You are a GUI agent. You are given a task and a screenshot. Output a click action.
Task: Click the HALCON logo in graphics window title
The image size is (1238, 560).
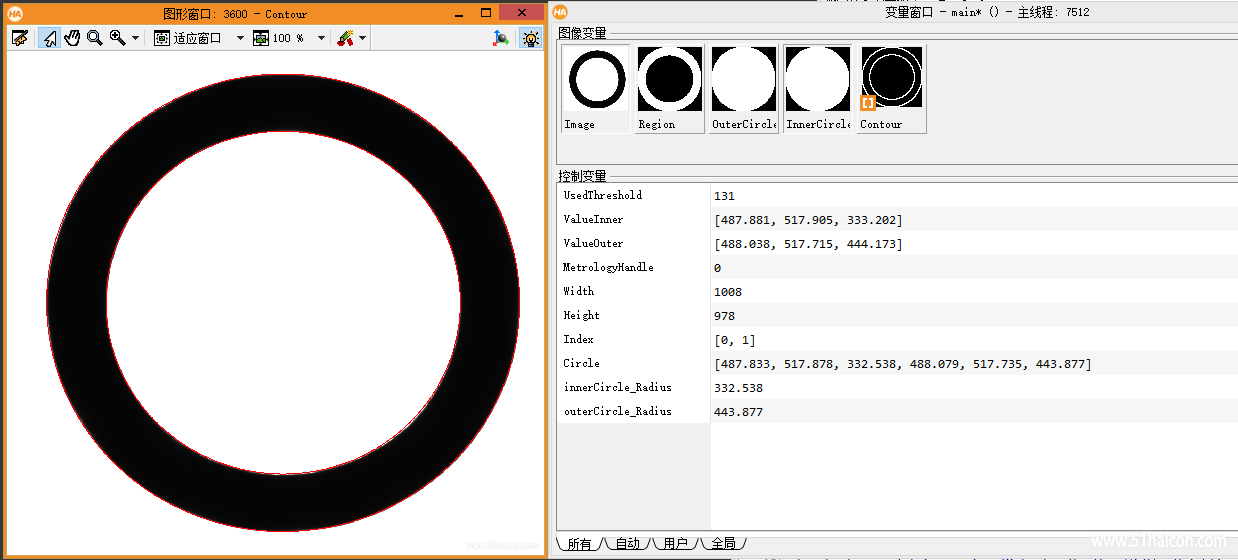click(x=15, y=13)
